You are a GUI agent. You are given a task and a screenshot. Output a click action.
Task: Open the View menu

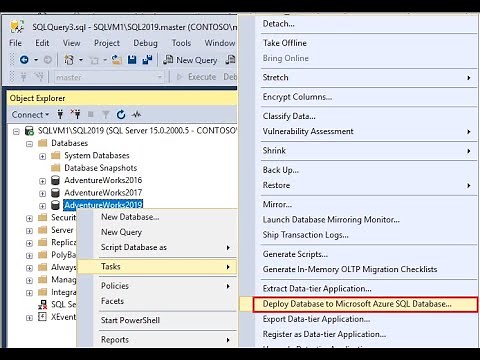[x=71, y=43]
